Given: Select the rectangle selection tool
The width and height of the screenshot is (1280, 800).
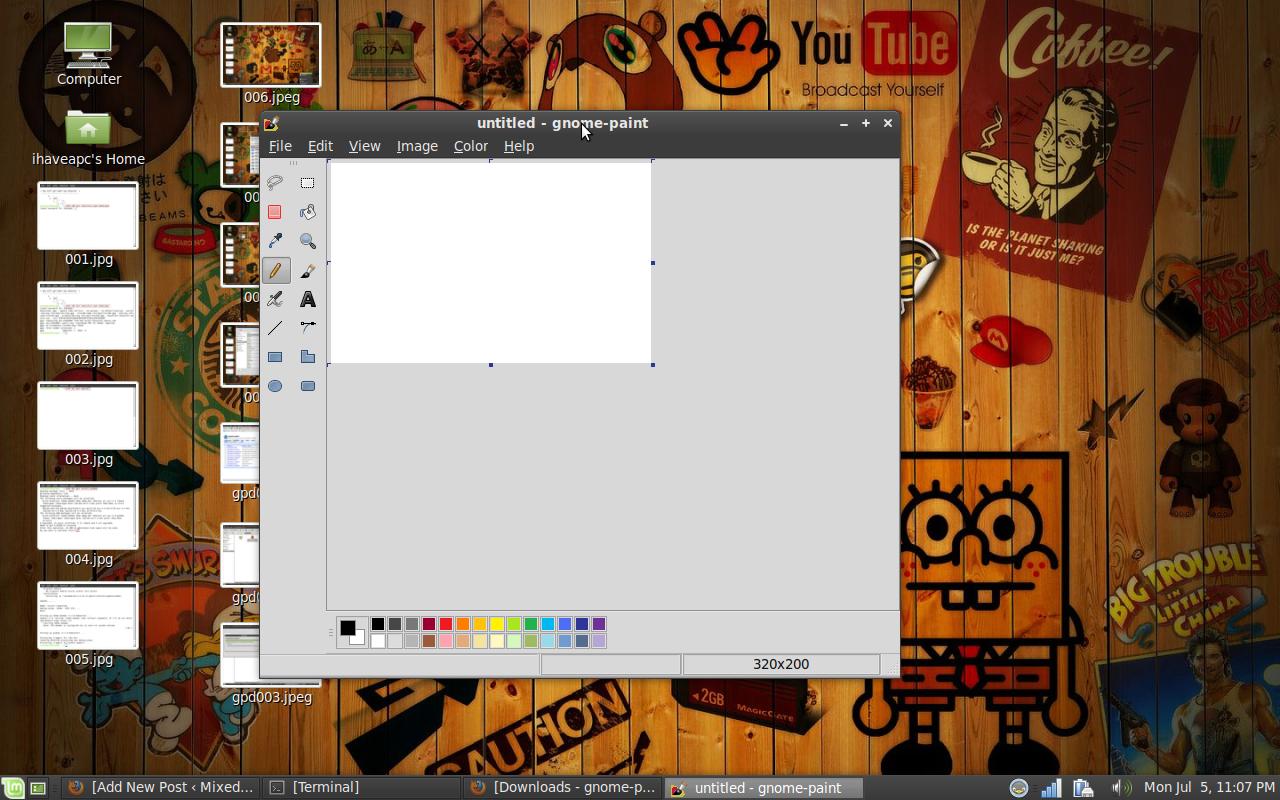Looking at the screenshot, I should [308, 182].
